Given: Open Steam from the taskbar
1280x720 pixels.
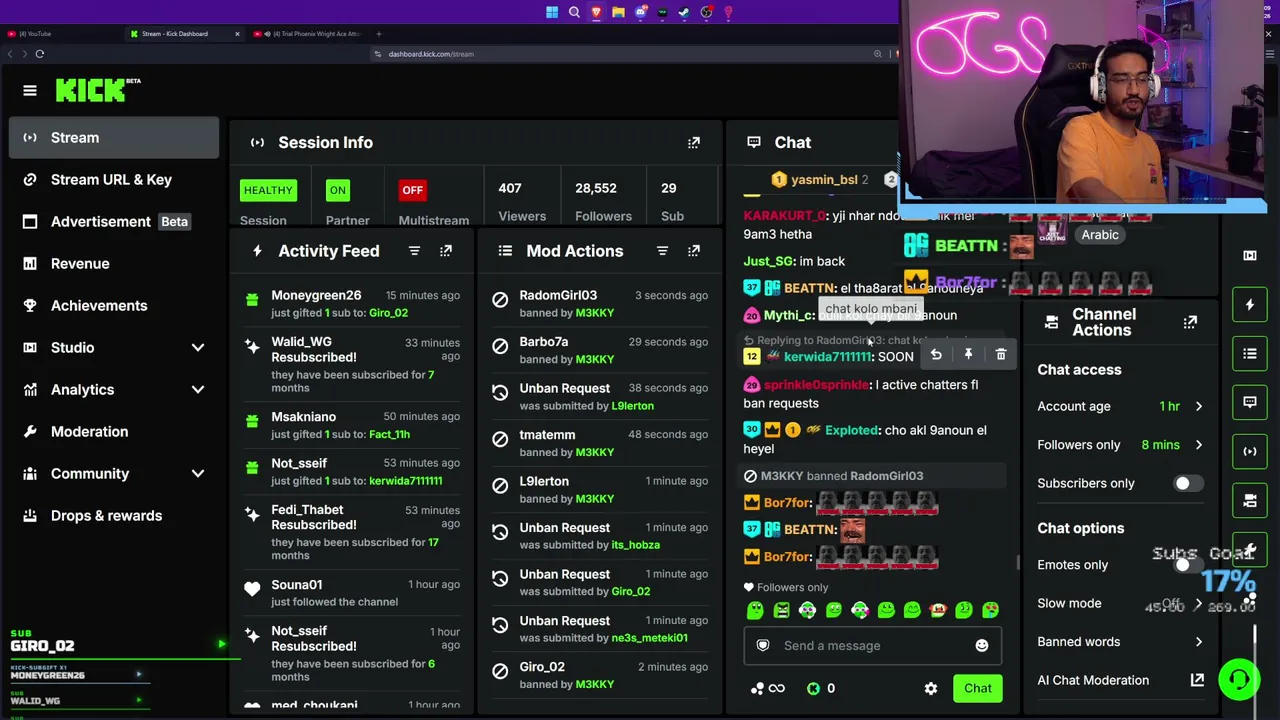Looking at the screenshot, I should tap(684, 13).
